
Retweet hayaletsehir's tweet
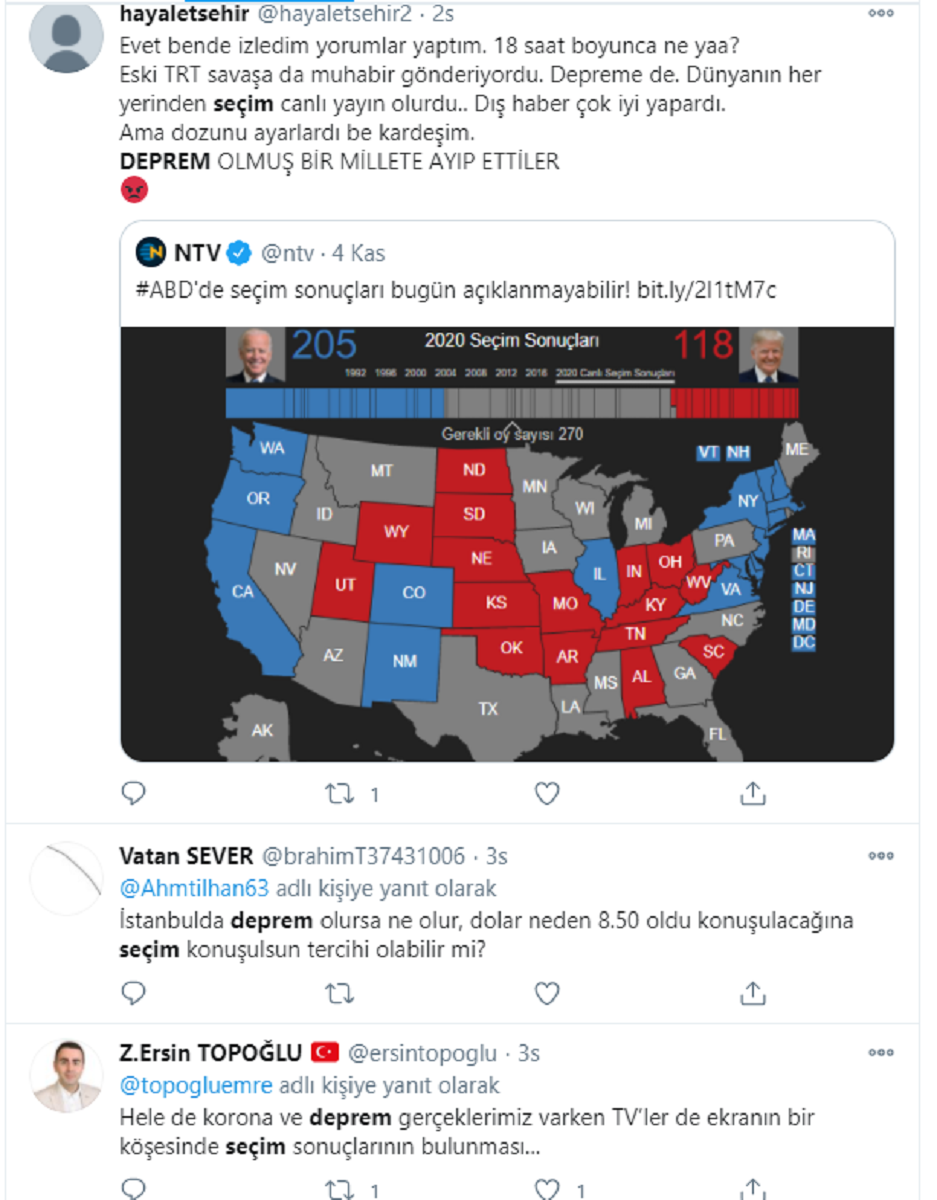click(340, 794)
